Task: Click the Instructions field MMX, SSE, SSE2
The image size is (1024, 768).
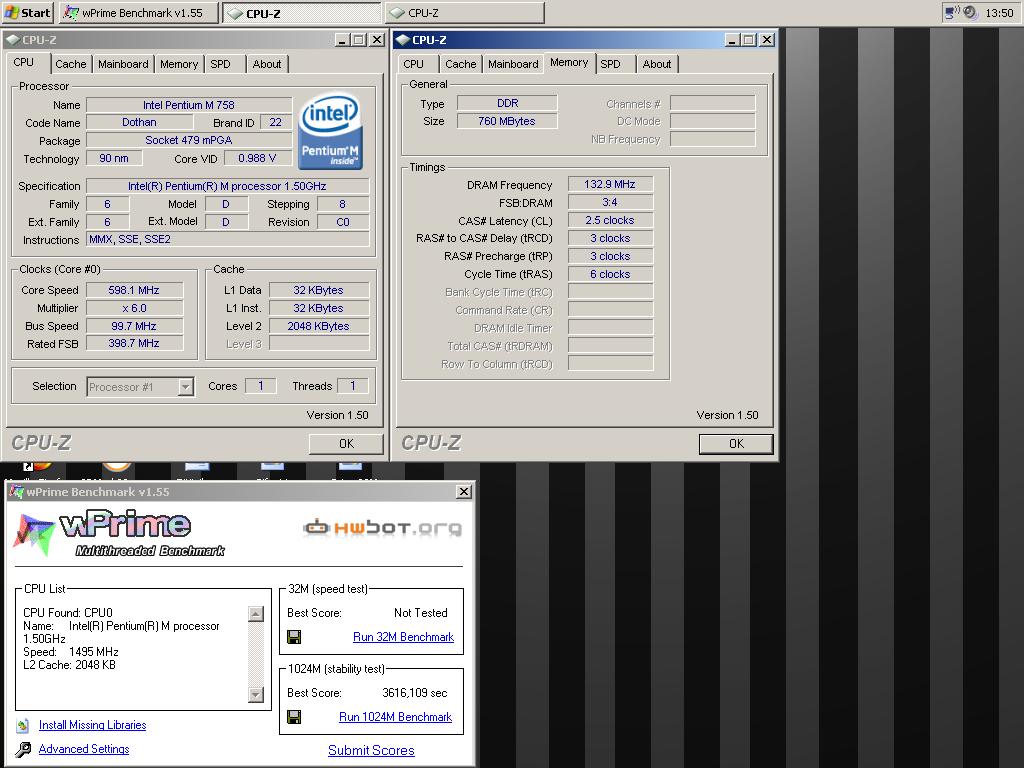Action: tap(228, 240)
